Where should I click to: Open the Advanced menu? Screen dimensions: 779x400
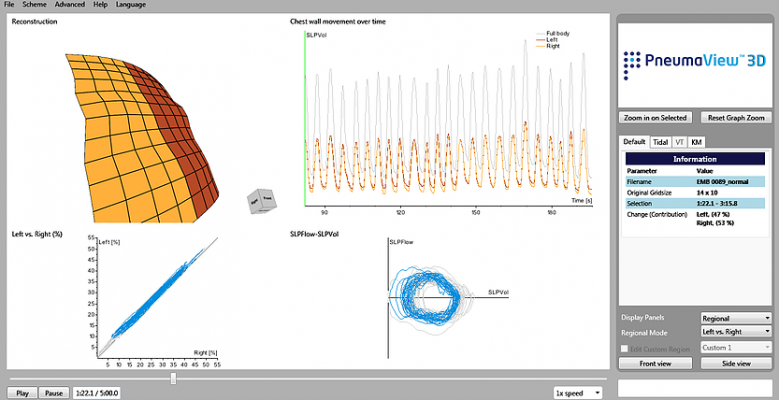coord(69,5)
